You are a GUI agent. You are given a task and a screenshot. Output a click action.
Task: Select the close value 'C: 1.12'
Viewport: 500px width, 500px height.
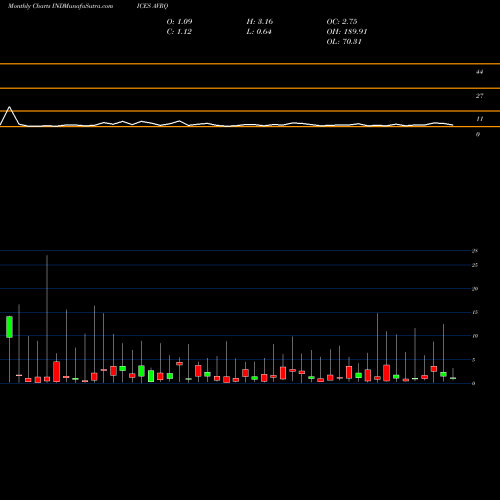click(179, 32)
